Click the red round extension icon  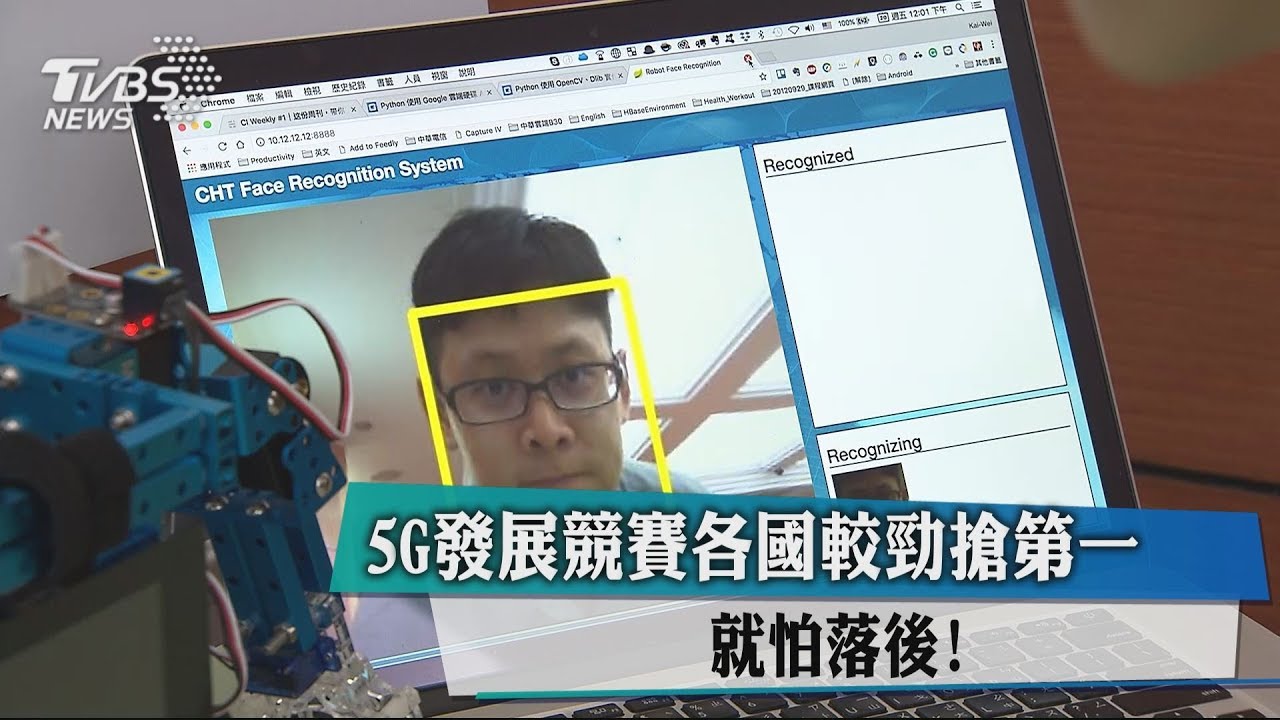click(812, 70)
